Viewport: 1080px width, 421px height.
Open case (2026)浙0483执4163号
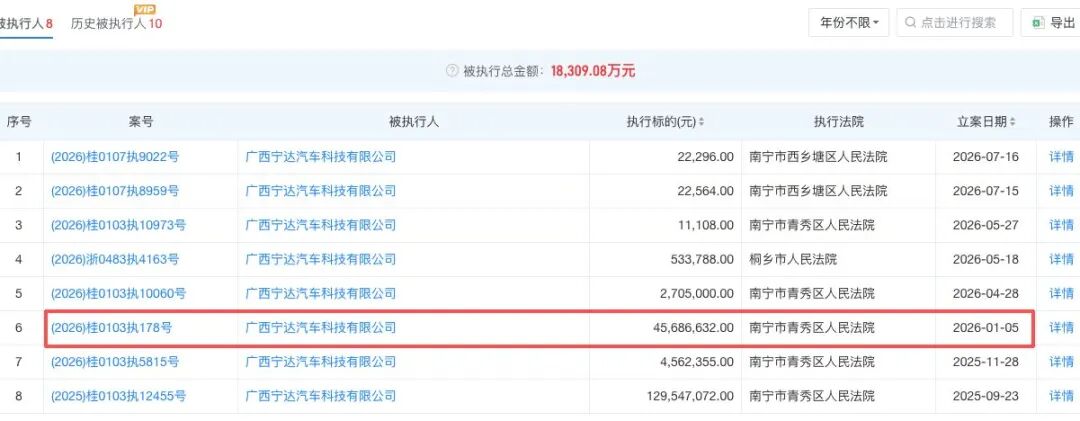114,260
